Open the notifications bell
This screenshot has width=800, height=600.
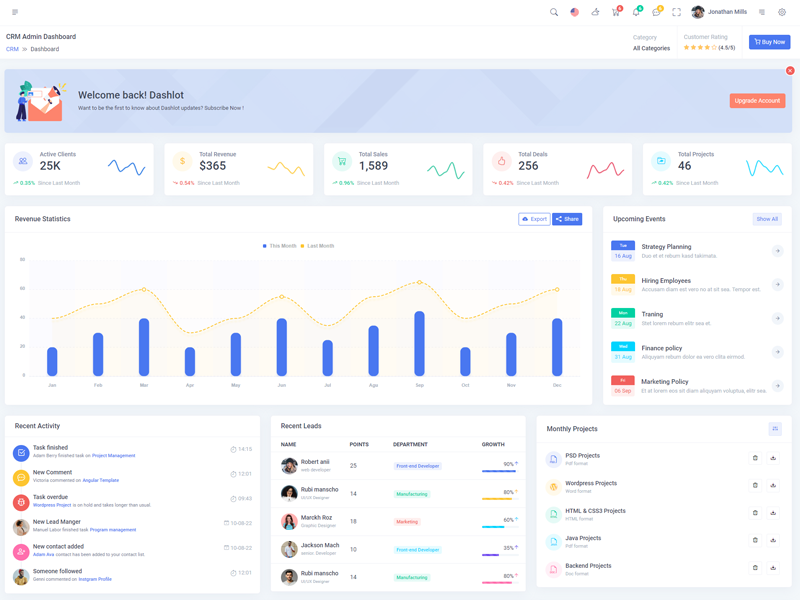pyautogui.click(x=636, y=12)
